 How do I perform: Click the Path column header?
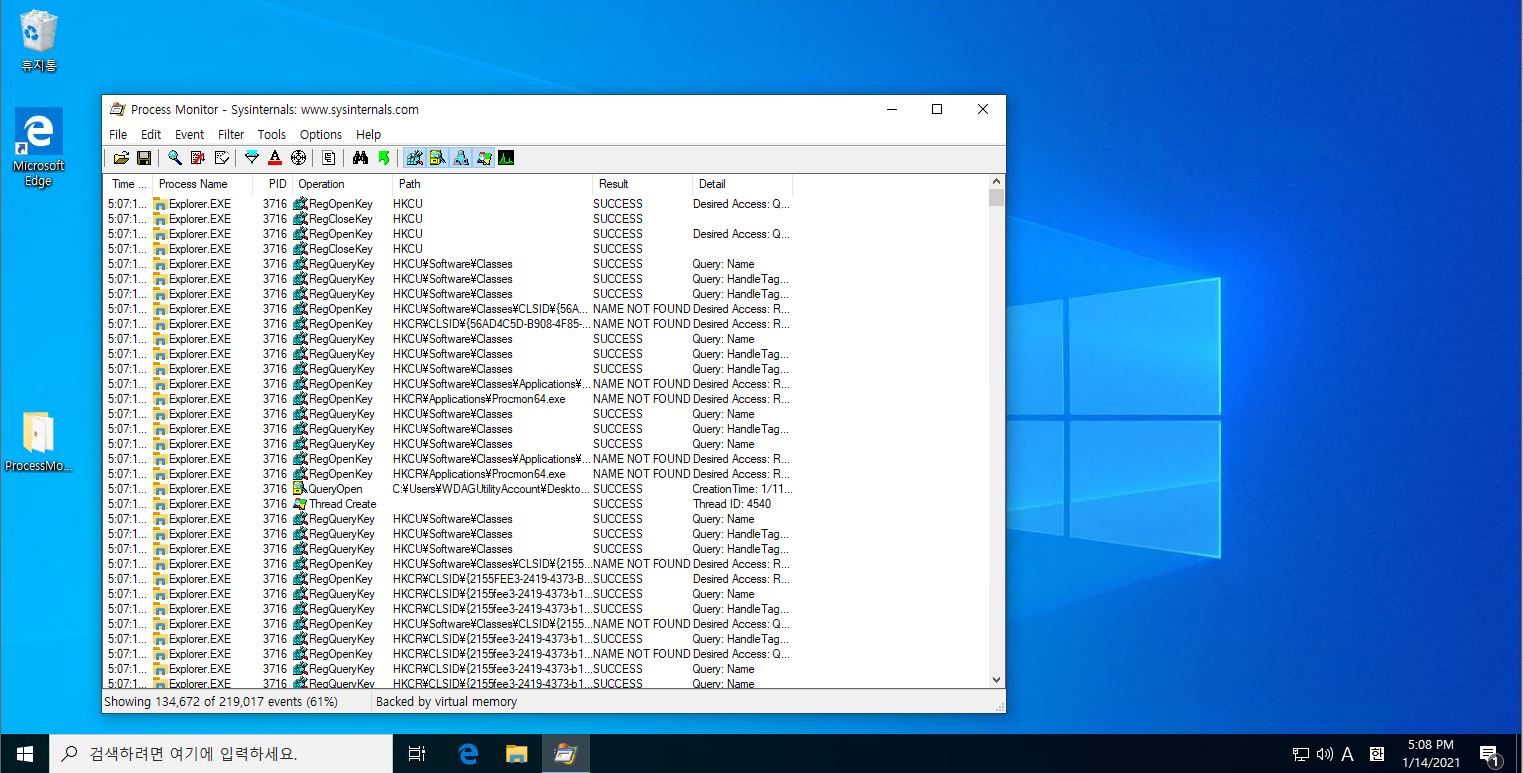tap(492, 184)
